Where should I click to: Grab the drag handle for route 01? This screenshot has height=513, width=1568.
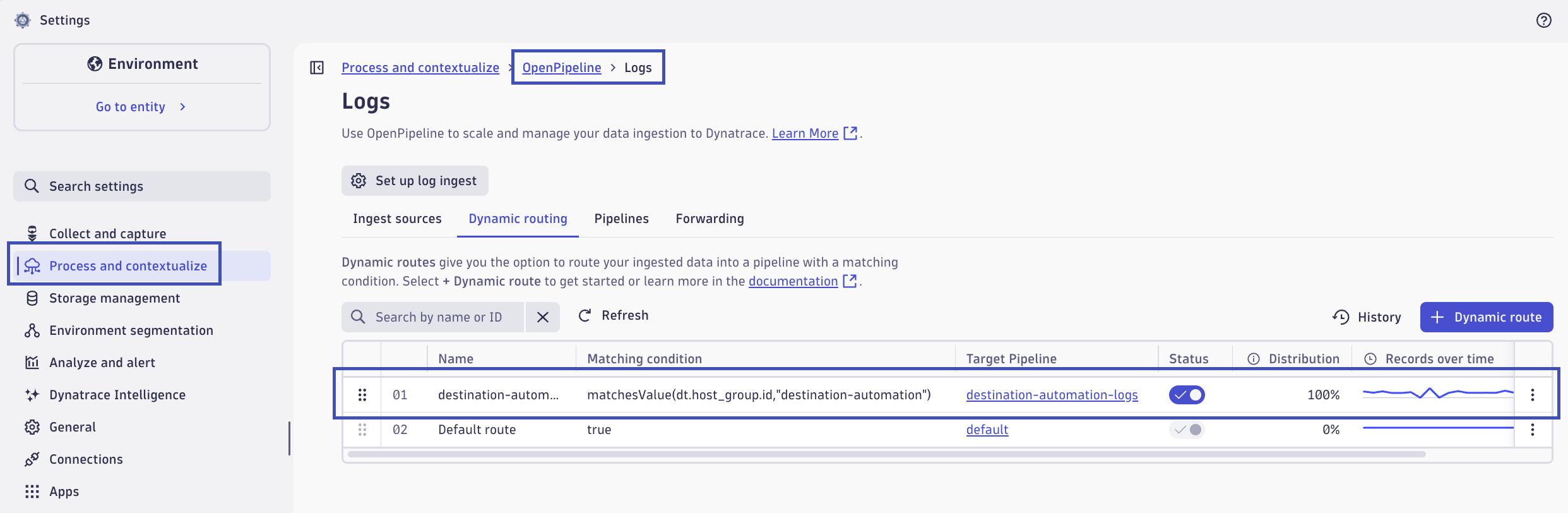click(x=362, y=395)
